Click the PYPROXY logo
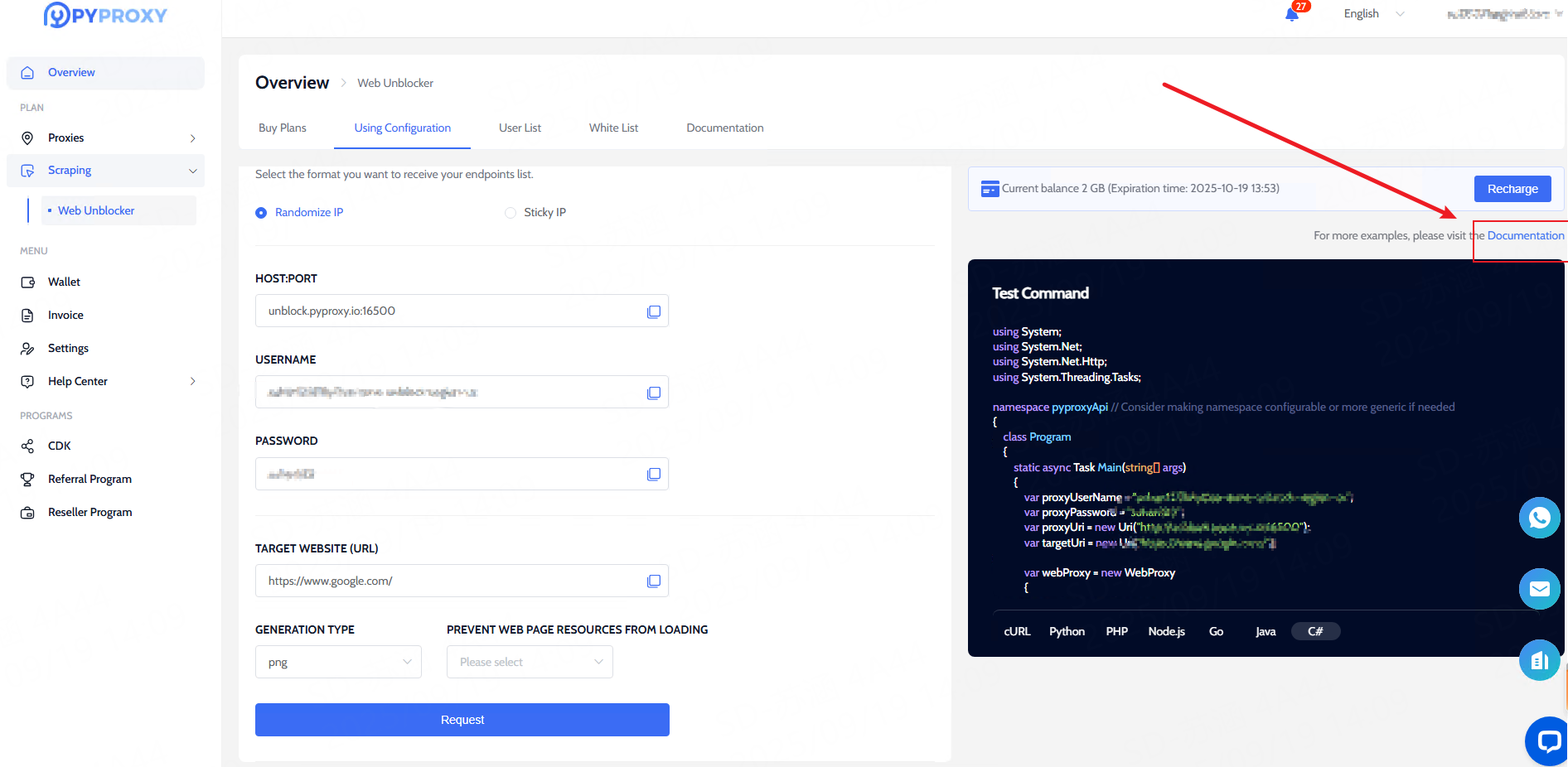The height and width of the screenshot is (767, 1568). 105,15
